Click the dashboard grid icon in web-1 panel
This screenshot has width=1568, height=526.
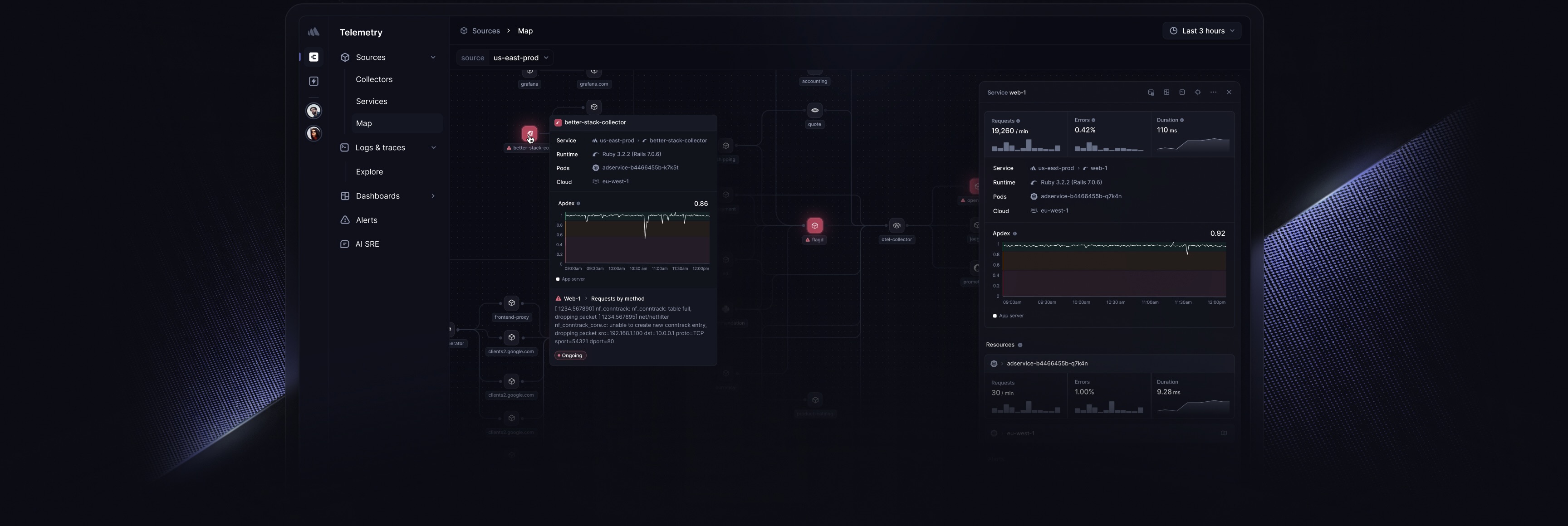[x=1166, y=93]
